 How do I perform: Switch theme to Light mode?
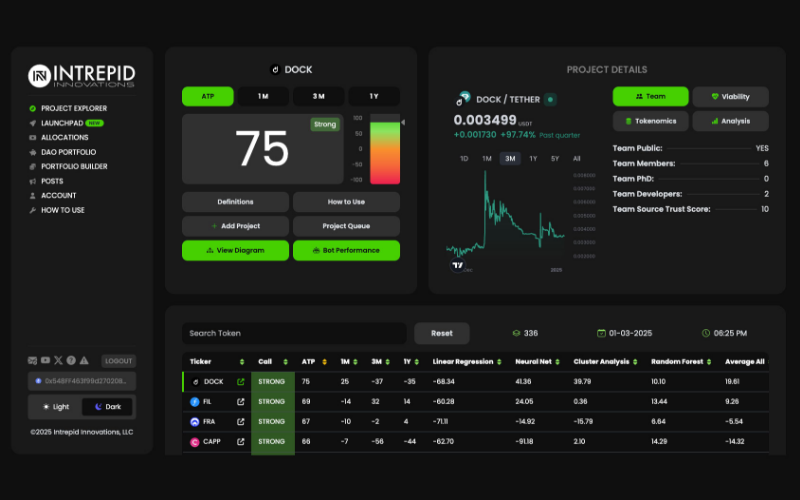coord(56,407)
